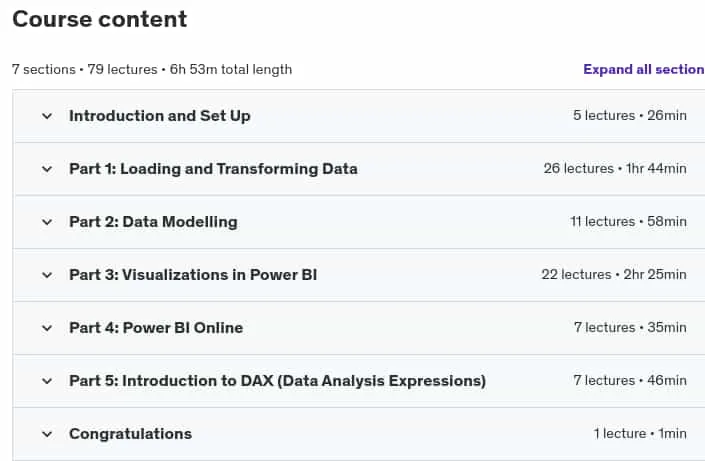
Task: Click the 22 lectures • 2hr 25min label
Action: [x=614, y=275]
